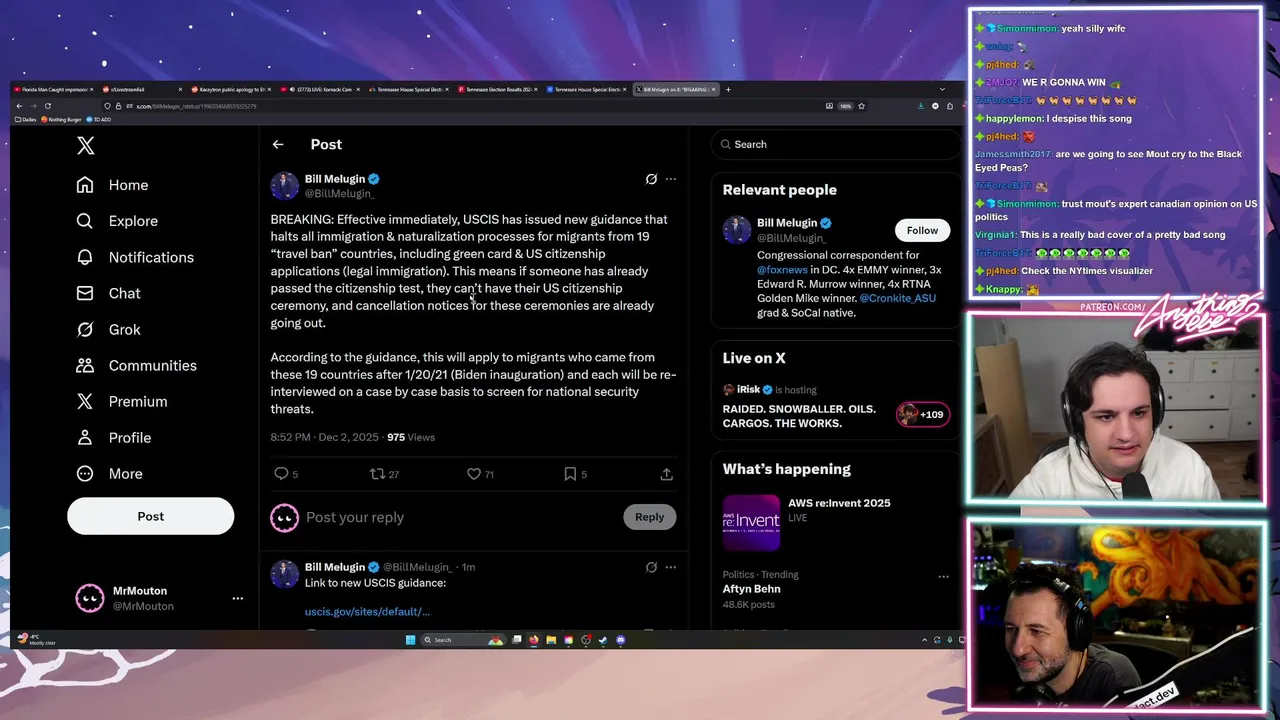Open account menu next to MrMouton
This screenshot has width=1280, height=720.
tap(238, 598)
